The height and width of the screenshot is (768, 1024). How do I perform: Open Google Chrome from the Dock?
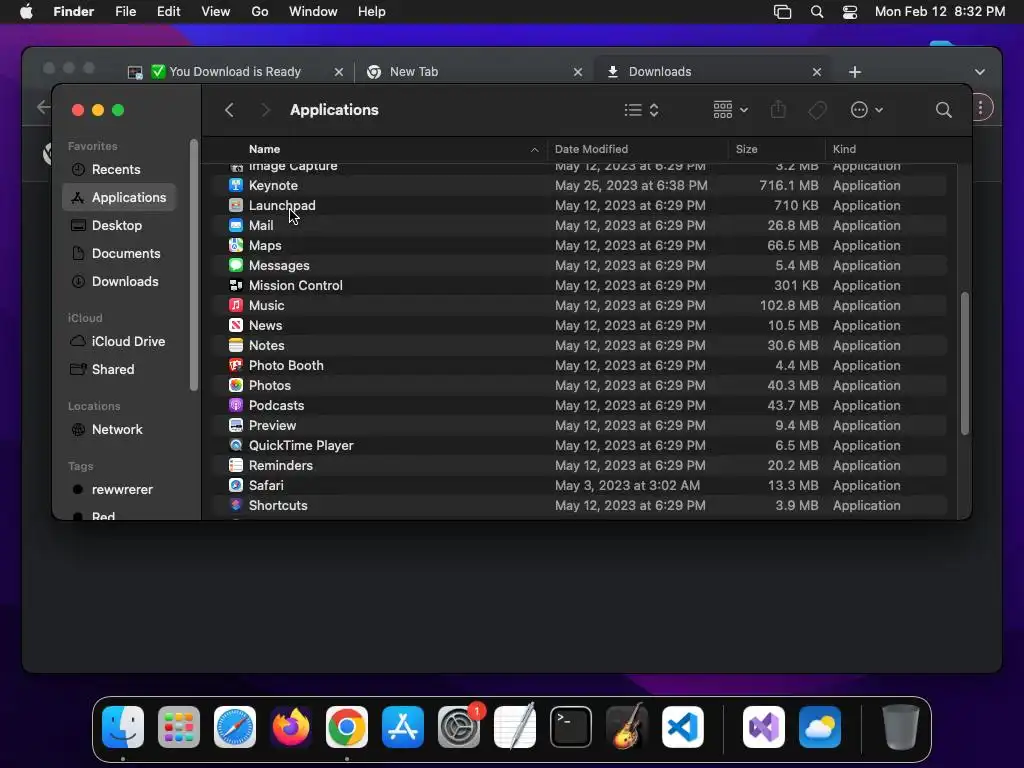pos(347,727)
